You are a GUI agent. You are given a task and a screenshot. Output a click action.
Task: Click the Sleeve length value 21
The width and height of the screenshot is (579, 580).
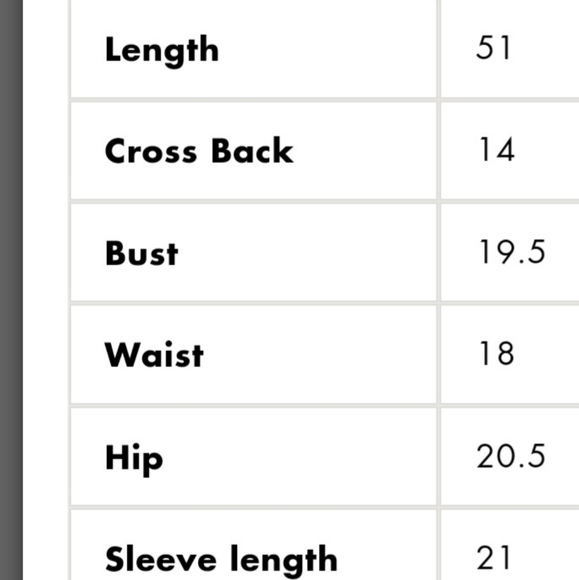click(x=494, y=558)
